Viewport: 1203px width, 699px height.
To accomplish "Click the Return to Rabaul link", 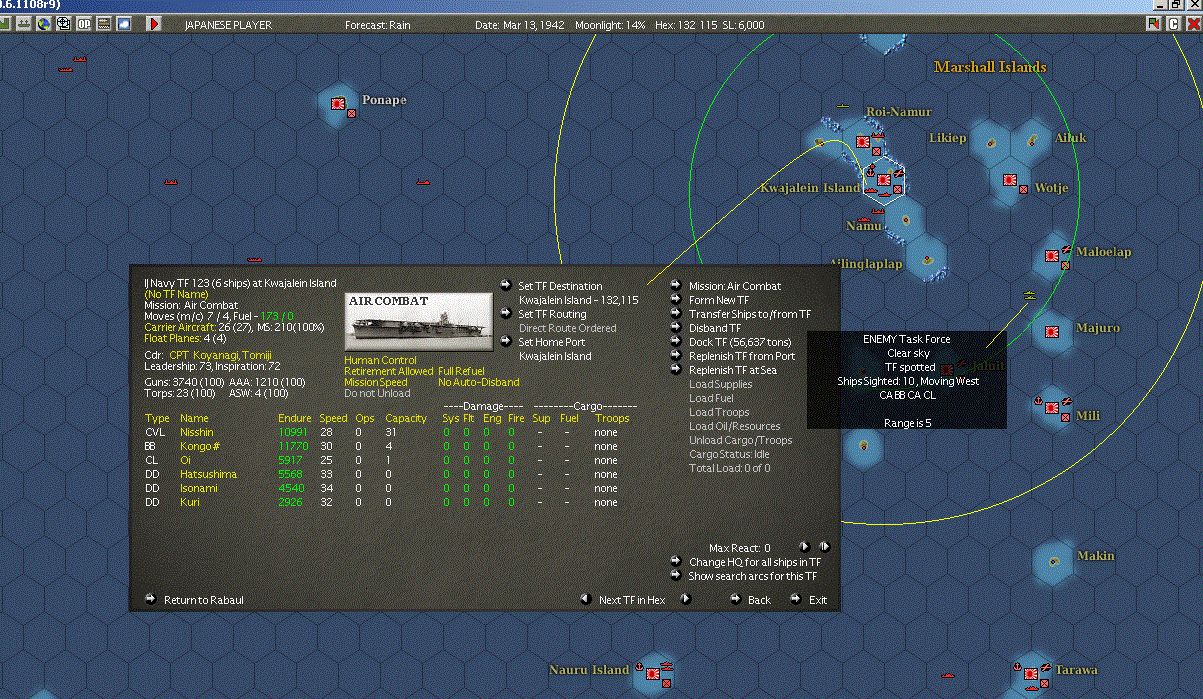I will [x=204, y=600].
